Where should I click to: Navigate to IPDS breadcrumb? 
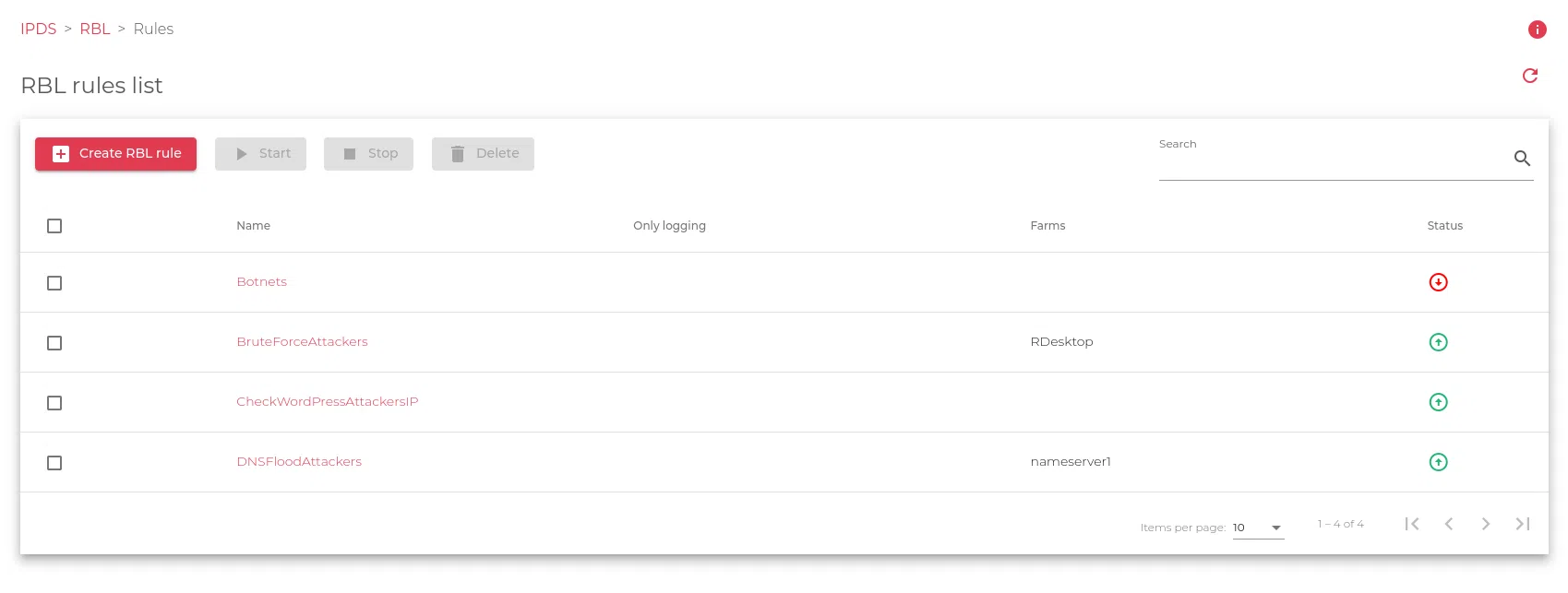(39, 30)
